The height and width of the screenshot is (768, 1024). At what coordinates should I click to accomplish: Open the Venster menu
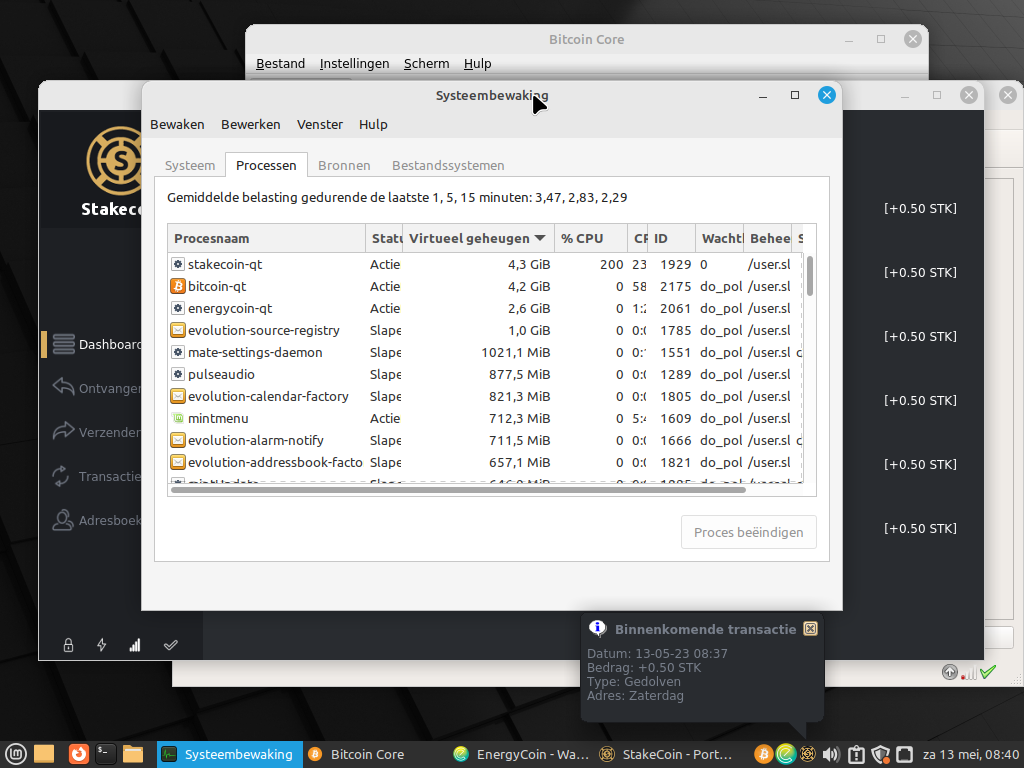(x=320, y=124)
